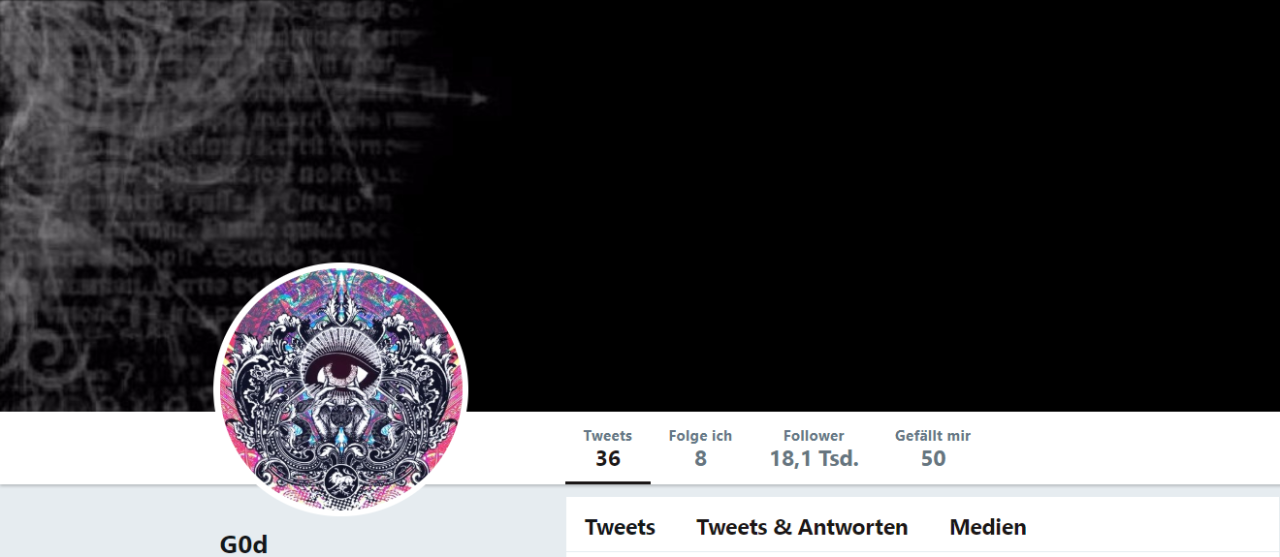Click the G0d profile name
Image resolution: width=1280 pixels, height=557 pixels.
[244, 545]
